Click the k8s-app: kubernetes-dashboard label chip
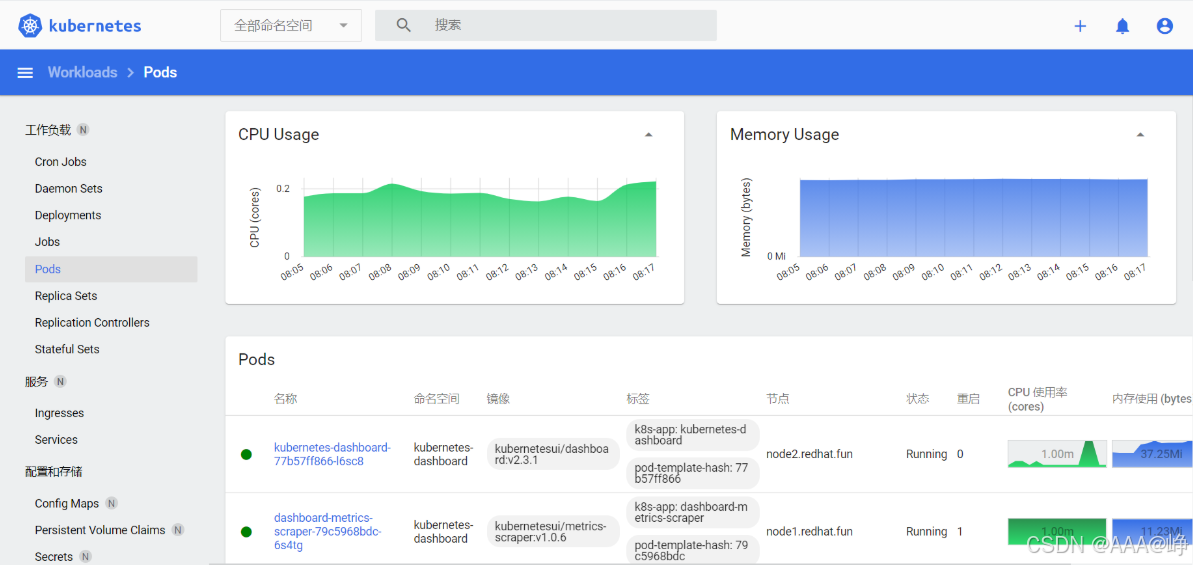This screenshot has height=565, width=1193. coord(693,435)
